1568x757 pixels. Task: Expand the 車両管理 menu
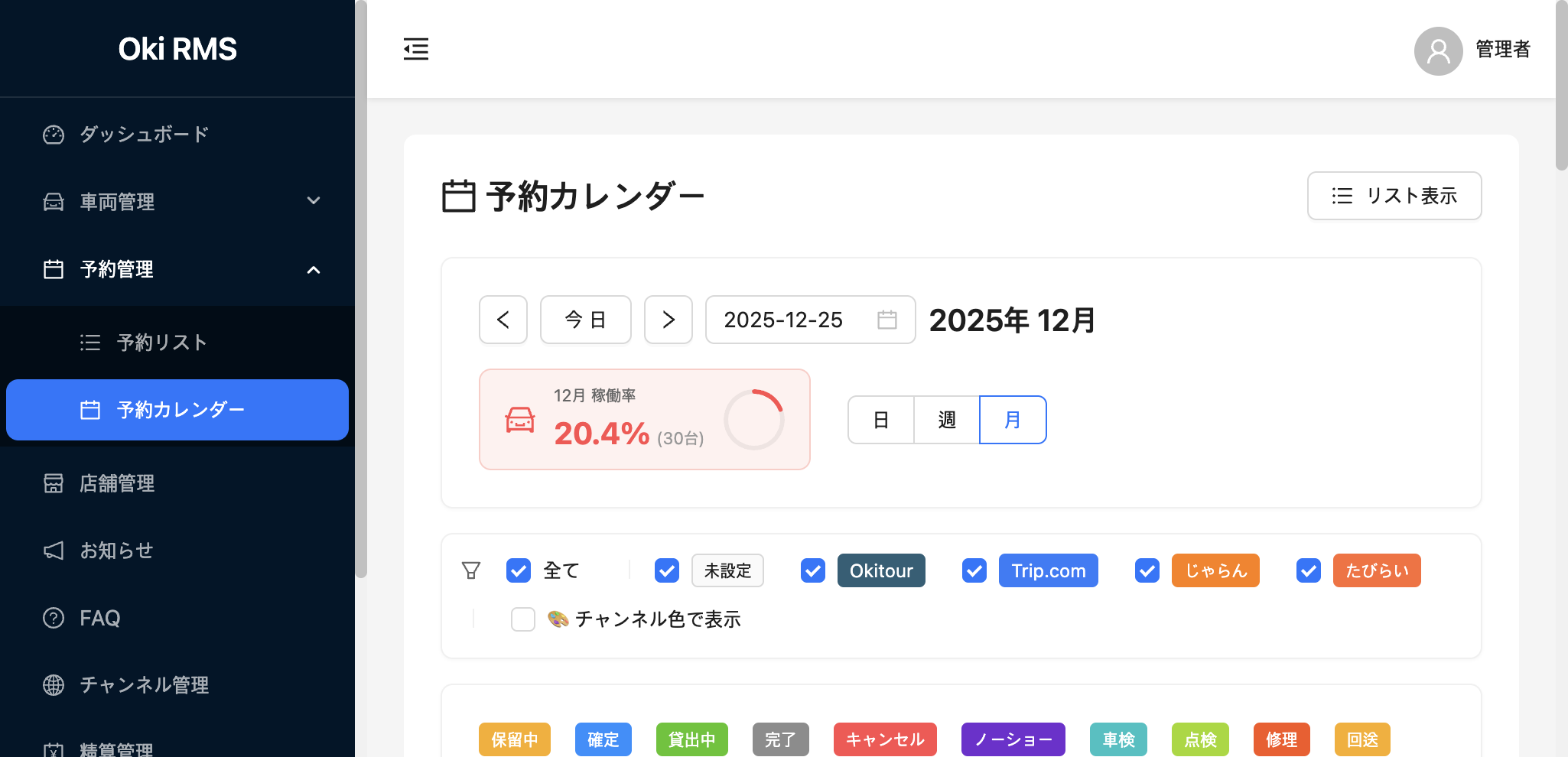pyautogui.click(x=313, y=200)
